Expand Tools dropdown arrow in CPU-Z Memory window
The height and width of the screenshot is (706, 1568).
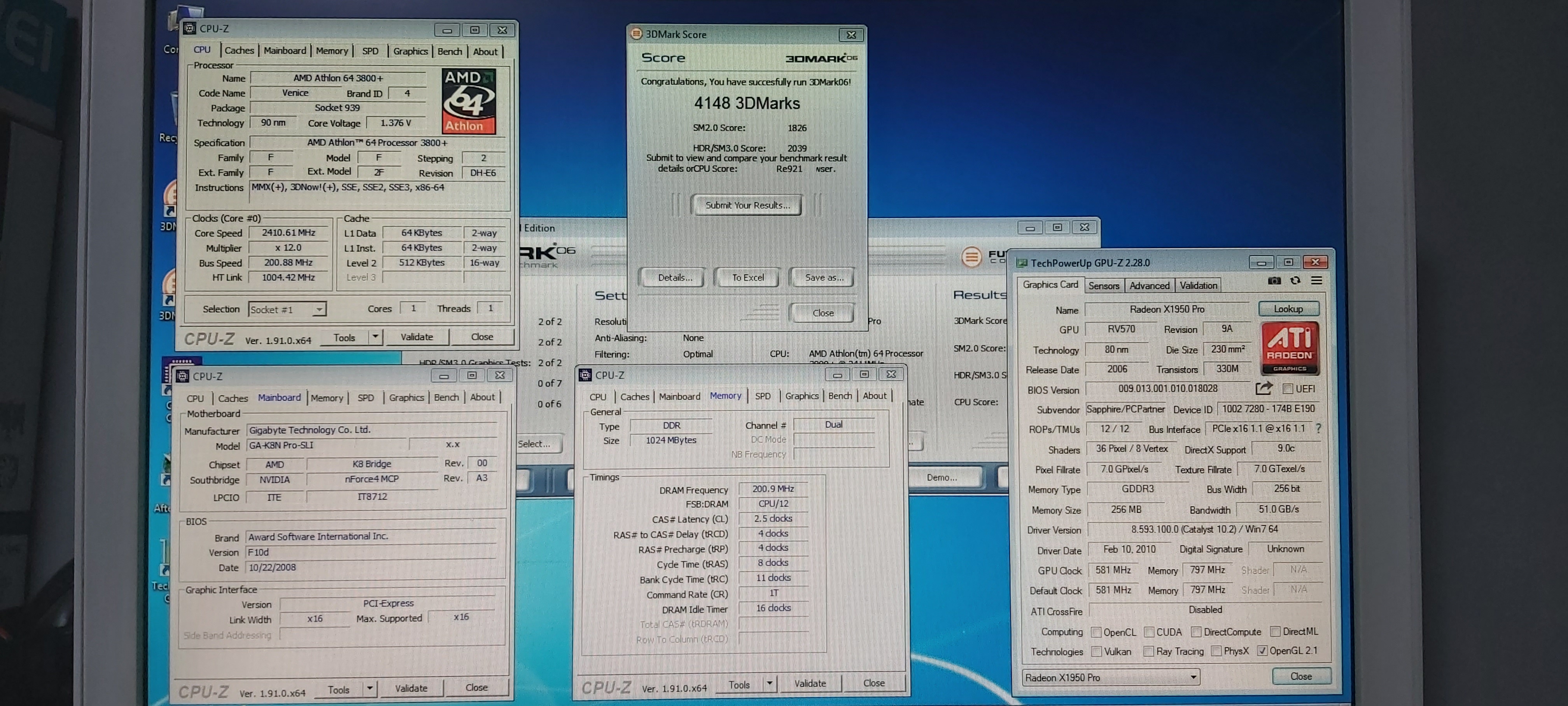coord(770,683)
